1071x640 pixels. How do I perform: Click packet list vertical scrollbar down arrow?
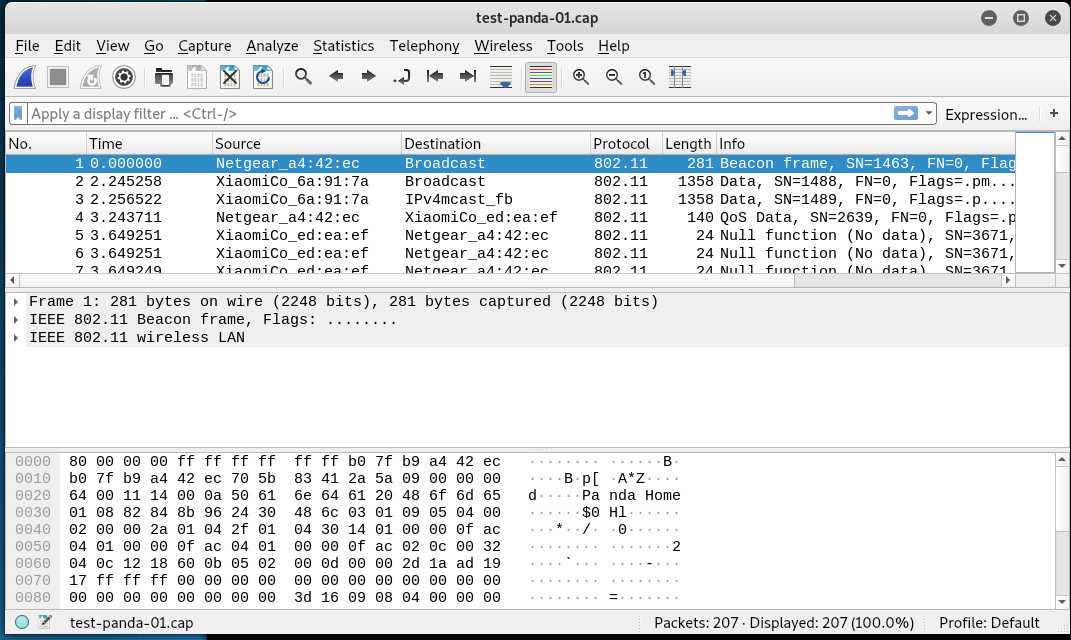(1061, 266)
